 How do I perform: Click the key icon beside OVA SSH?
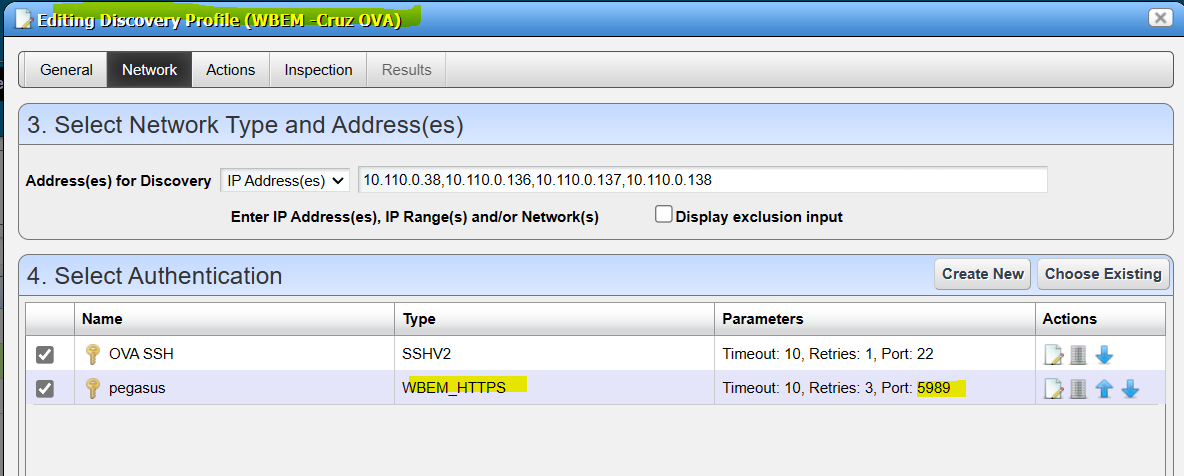point(92,354)
